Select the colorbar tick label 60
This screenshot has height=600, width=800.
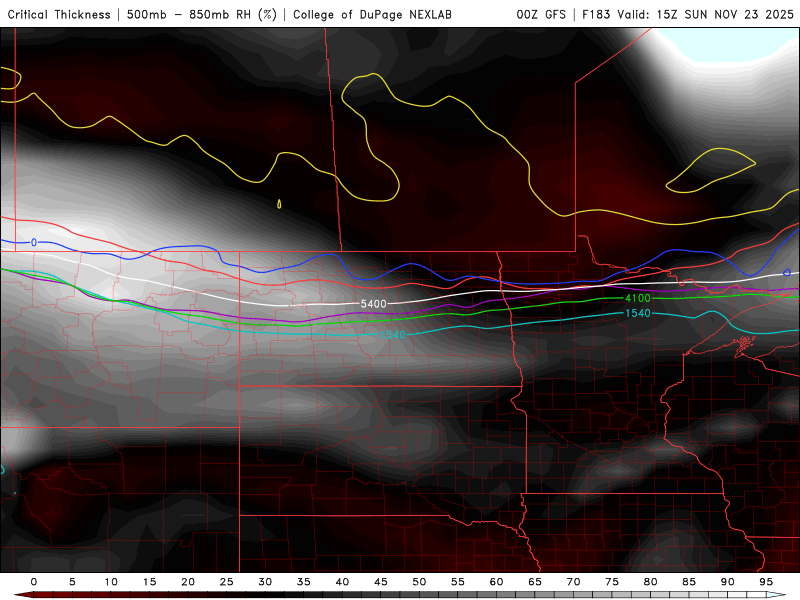pyautogui.click(x=496, y=582)
